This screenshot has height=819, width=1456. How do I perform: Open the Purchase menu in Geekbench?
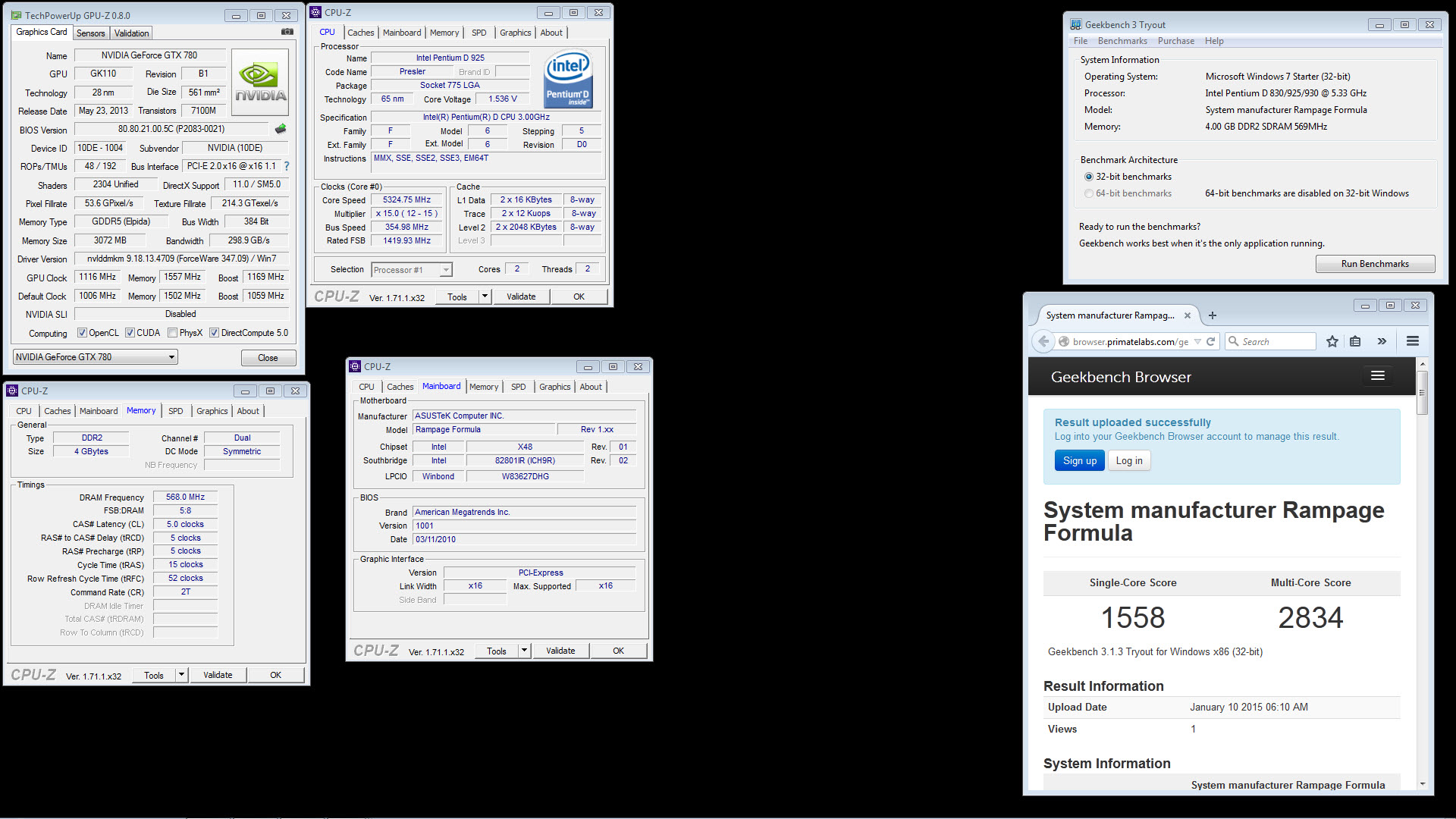pyautogui.click(x=1176, y=41)
